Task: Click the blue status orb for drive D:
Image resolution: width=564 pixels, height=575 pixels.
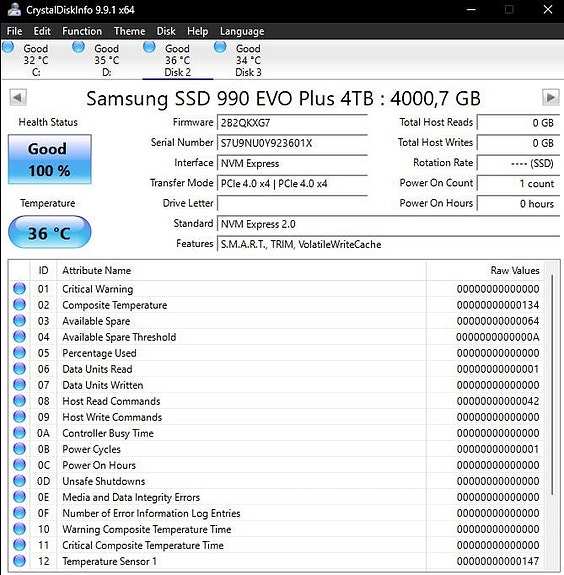Action: (78, 47)
